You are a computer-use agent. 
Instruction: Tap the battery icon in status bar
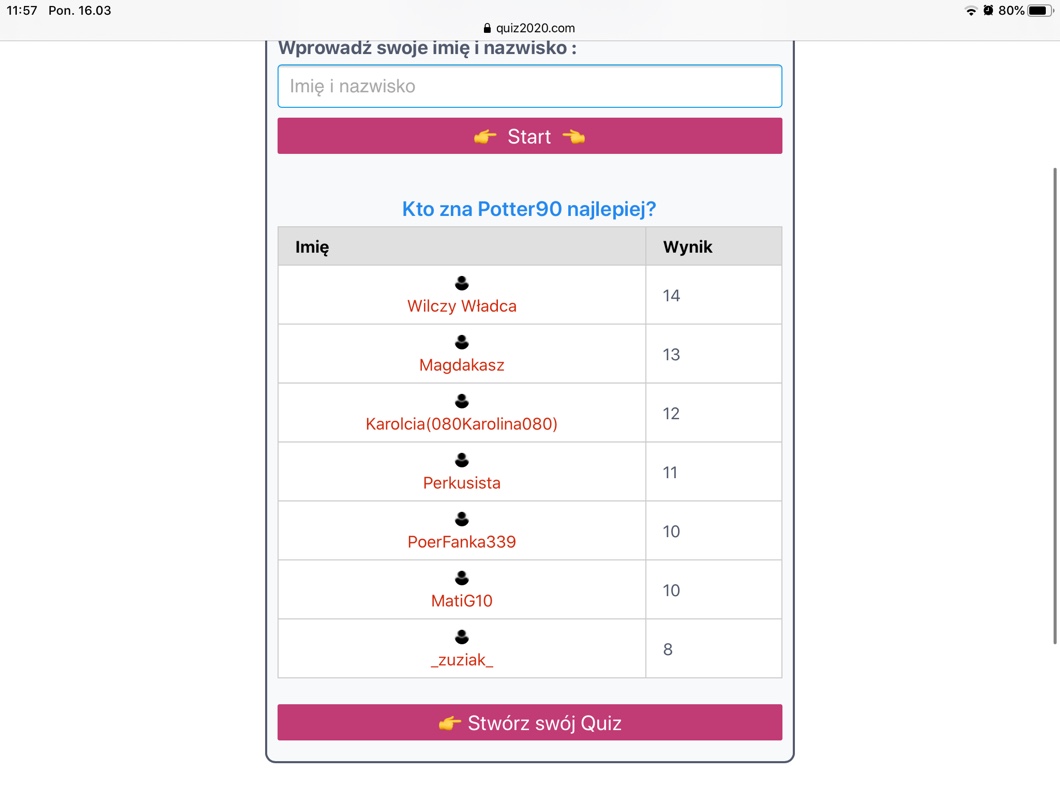[x=1038, y=11]
